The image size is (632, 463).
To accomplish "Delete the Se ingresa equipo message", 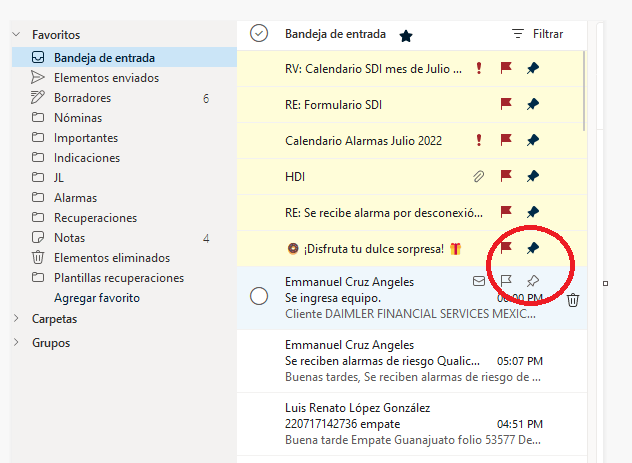I will (573, 300).
